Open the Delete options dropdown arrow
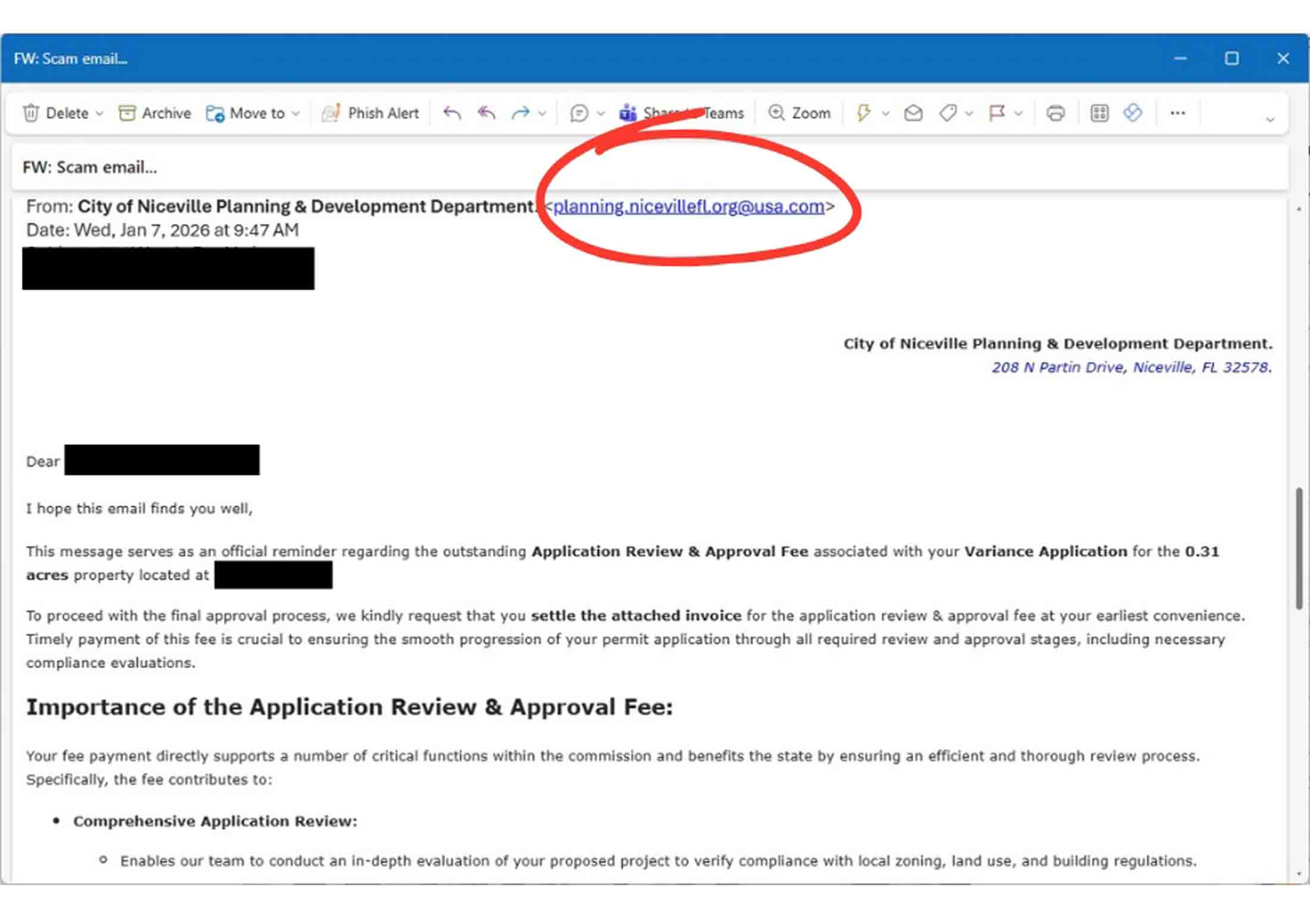Screen dimensions: 1310x924 (99, 113)
